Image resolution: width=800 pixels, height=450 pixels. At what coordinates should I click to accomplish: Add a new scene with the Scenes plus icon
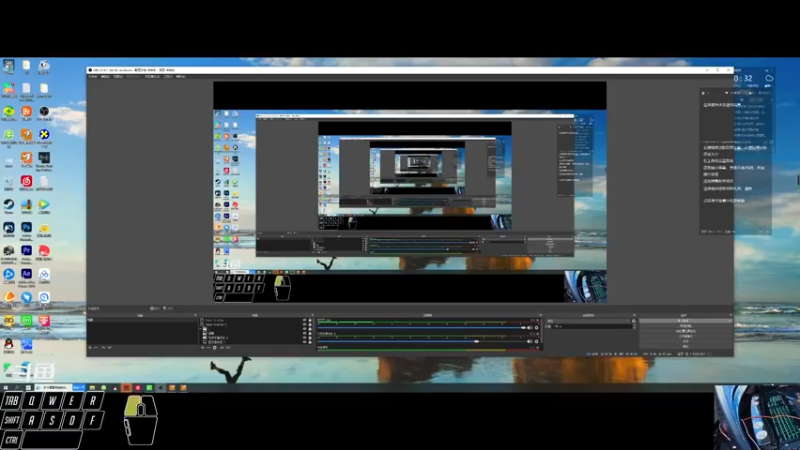click(90, 347)
